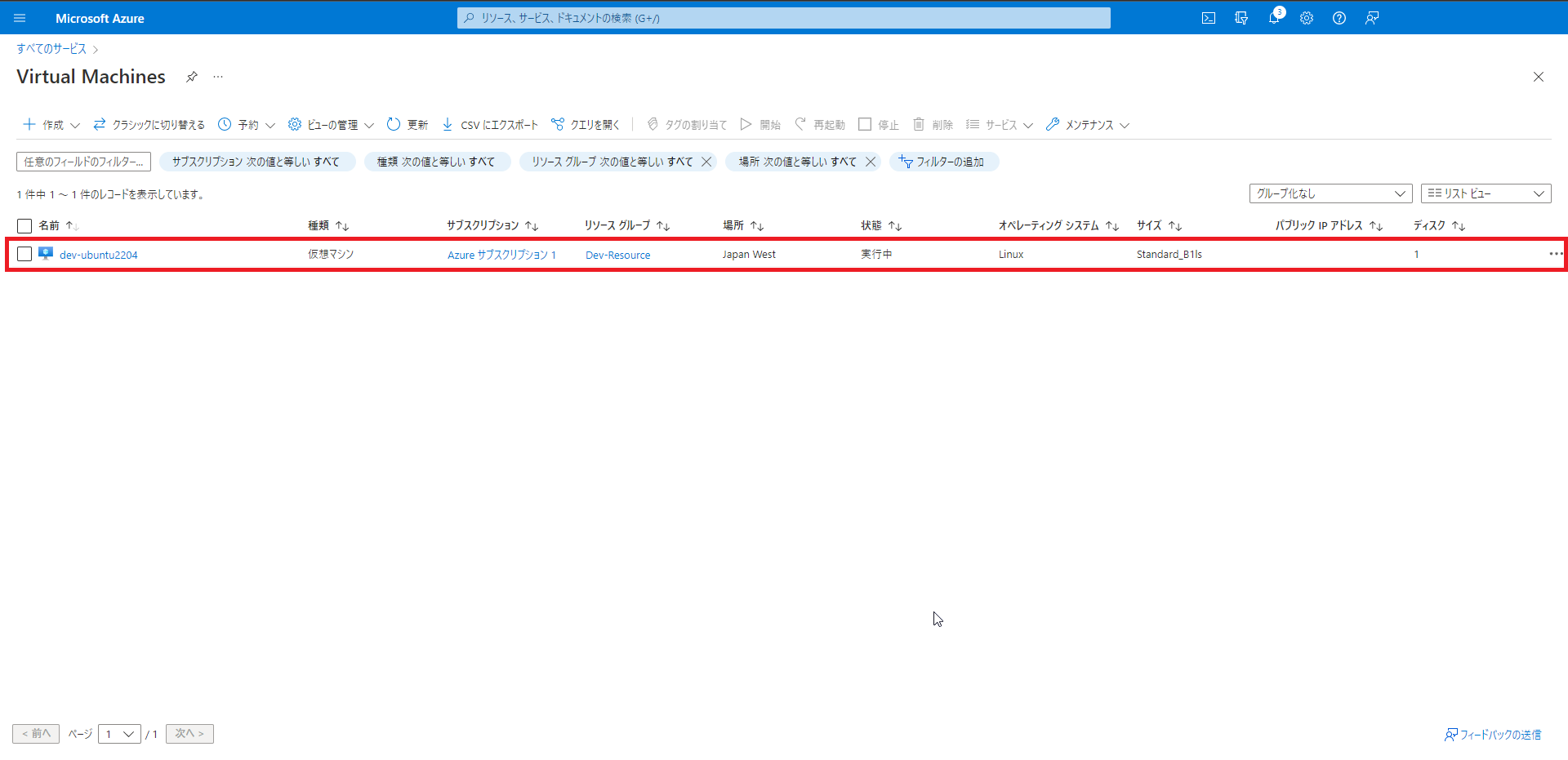Click the 開始 start button

pyautogui.click(x=760, y=125)
